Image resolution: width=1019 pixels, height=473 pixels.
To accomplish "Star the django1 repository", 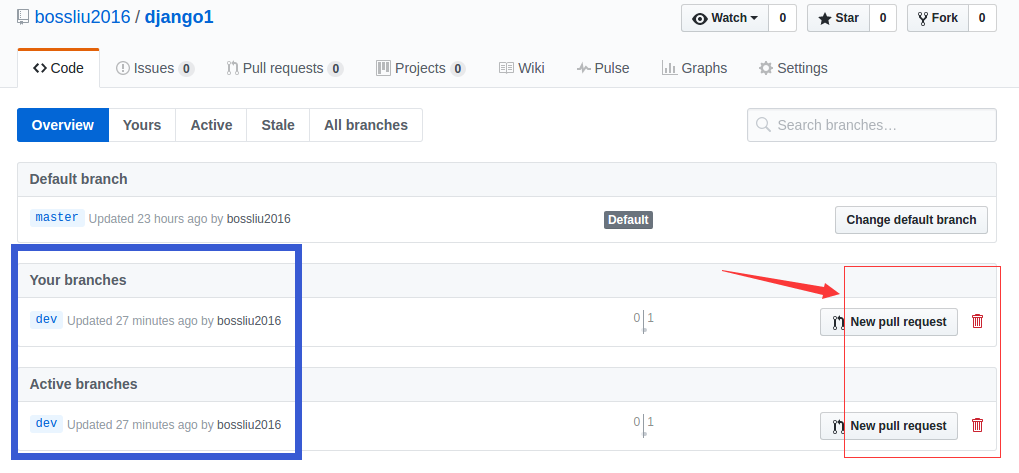I will pos(838,18).
